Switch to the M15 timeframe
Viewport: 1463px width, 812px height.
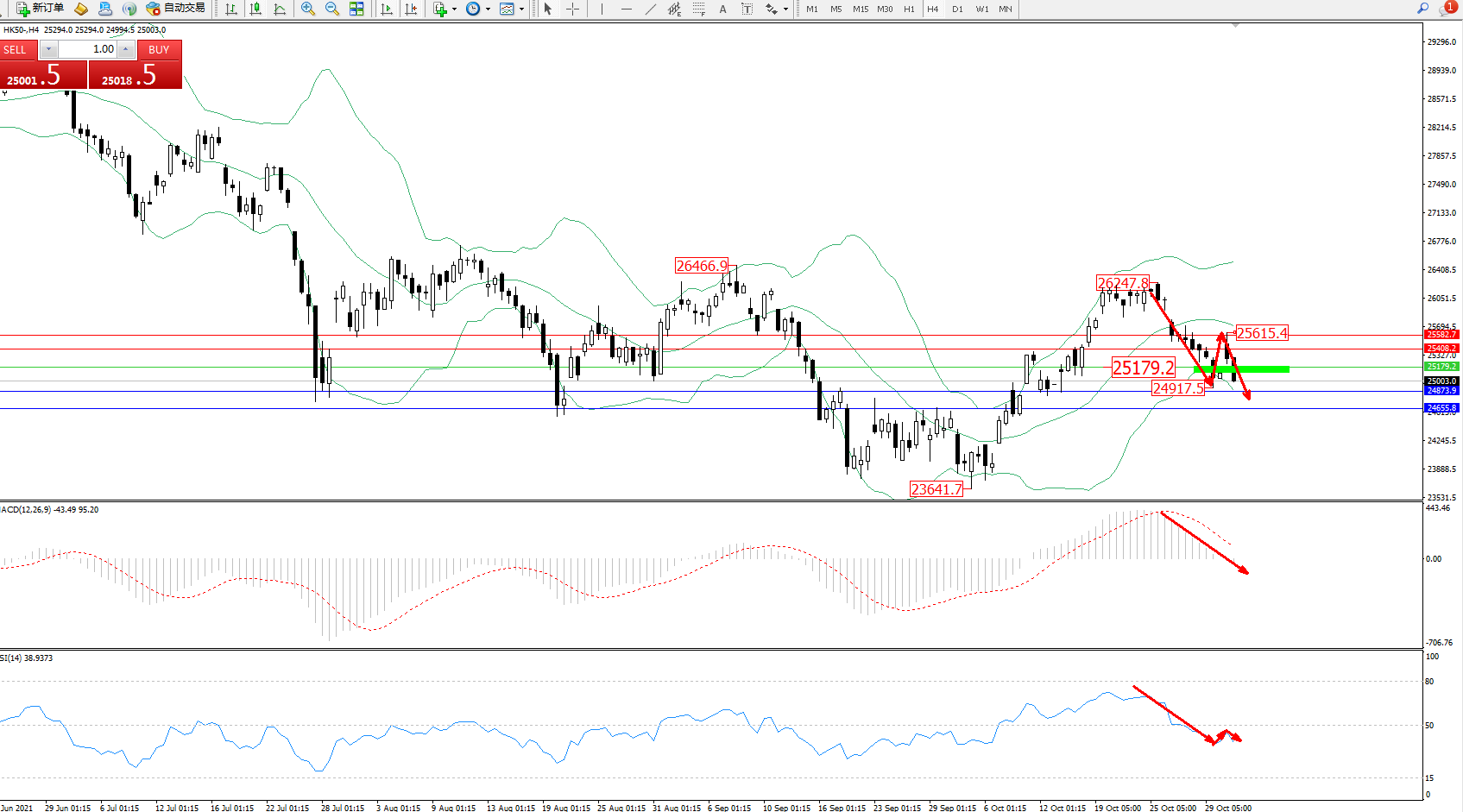click(860, 9)
